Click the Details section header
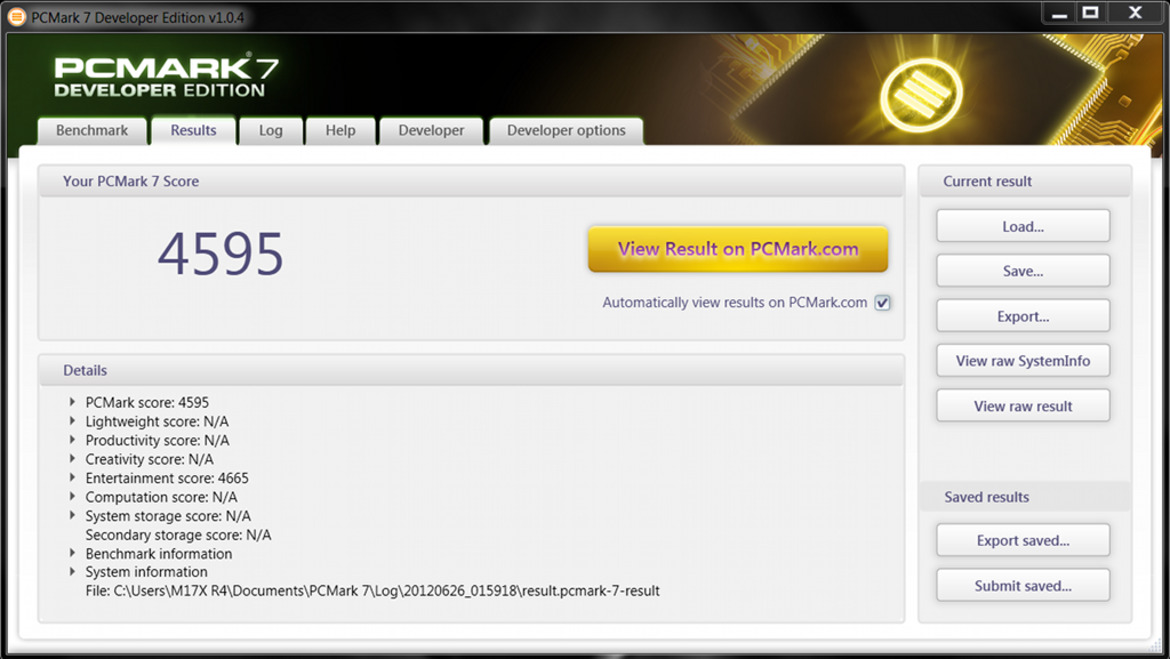The height and width of the screenshot is (659, 1170). tap(471, 370)
